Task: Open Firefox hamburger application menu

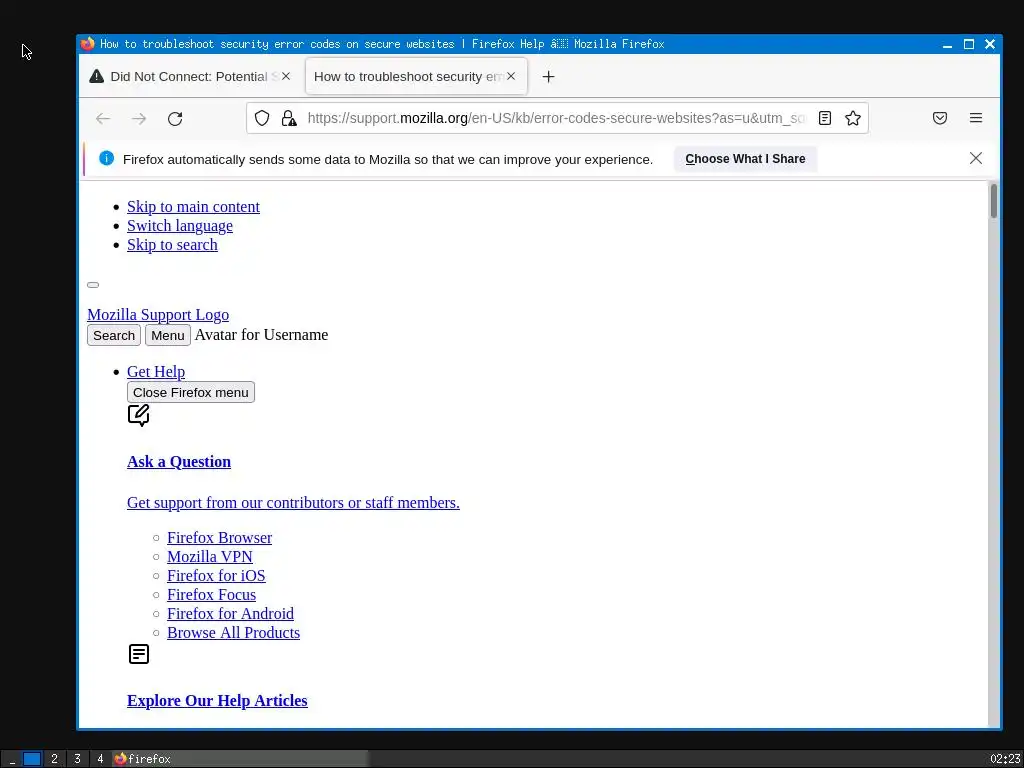Action: (x=976, y=118)
